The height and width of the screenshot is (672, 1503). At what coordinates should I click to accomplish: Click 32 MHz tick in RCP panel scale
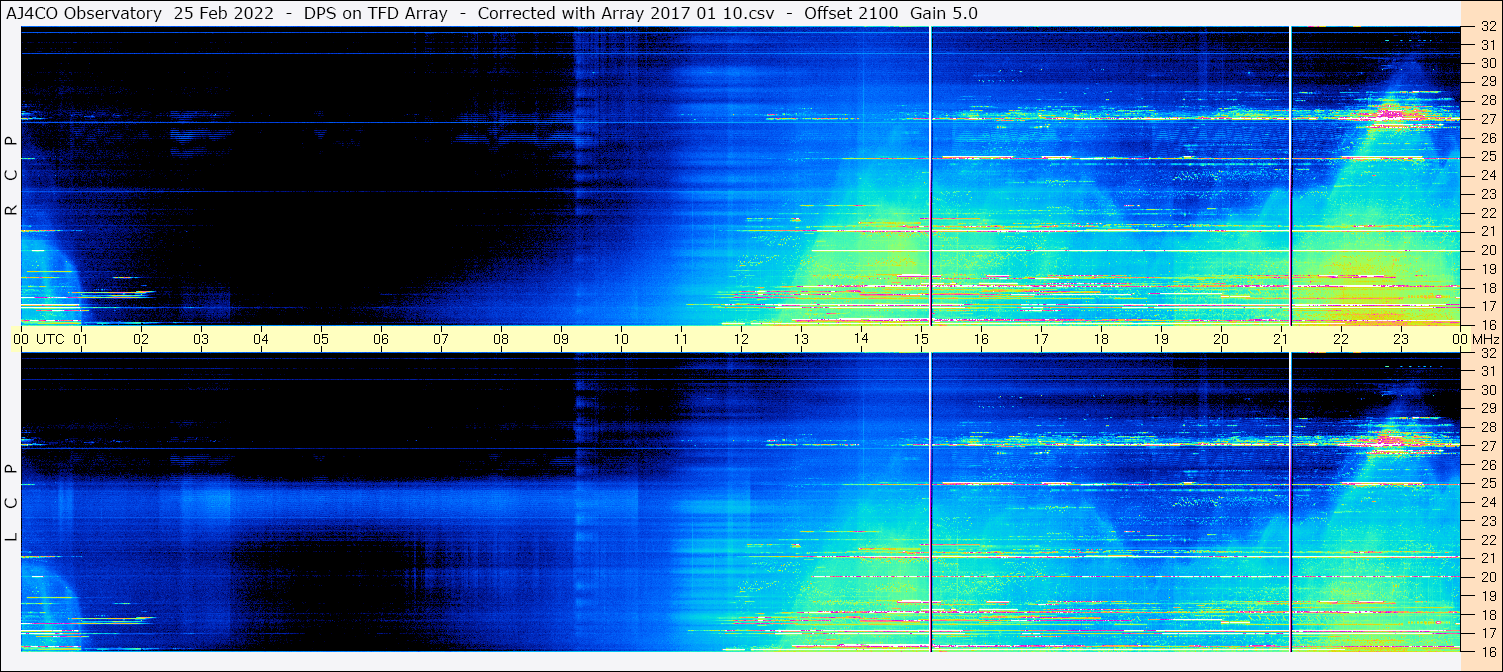(1487, 27)
